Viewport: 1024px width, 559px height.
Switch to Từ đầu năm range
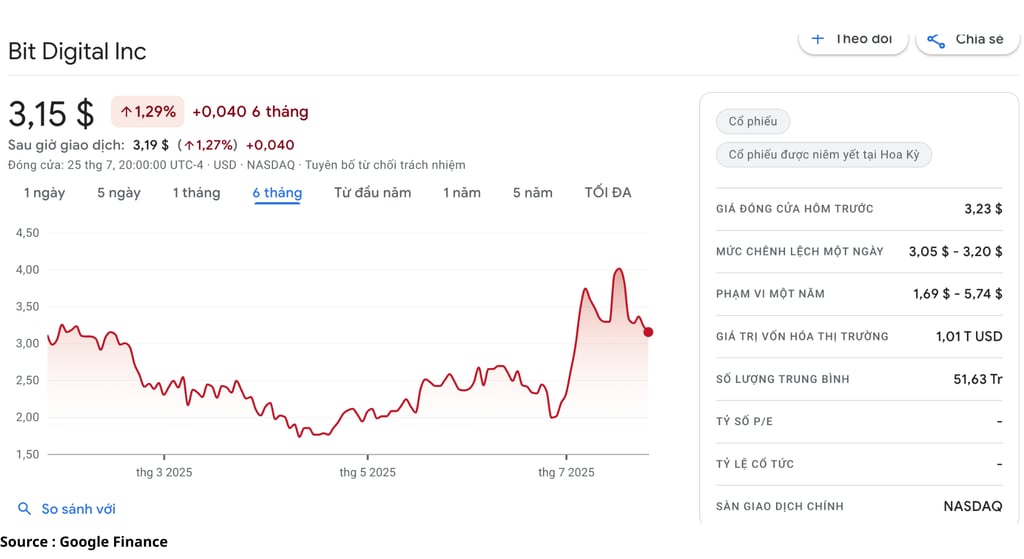click(x=372, y=193)
